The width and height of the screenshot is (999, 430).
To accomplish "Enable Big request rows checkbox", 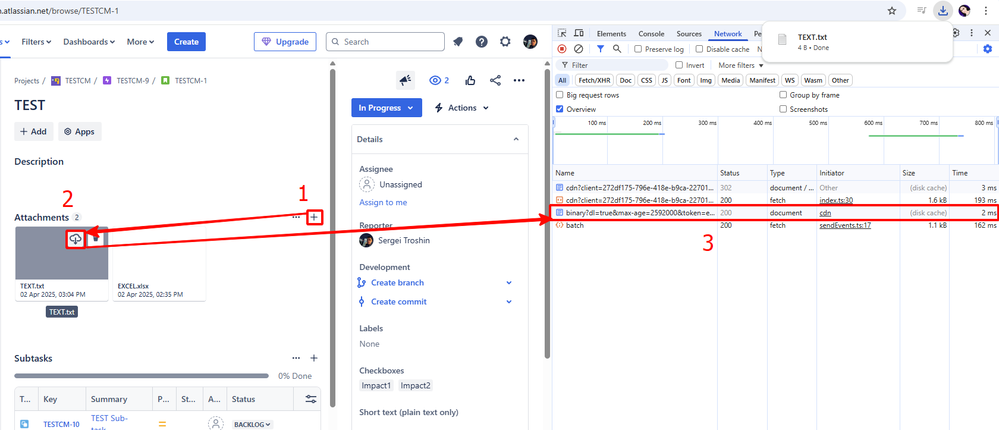I will [559, 95].
